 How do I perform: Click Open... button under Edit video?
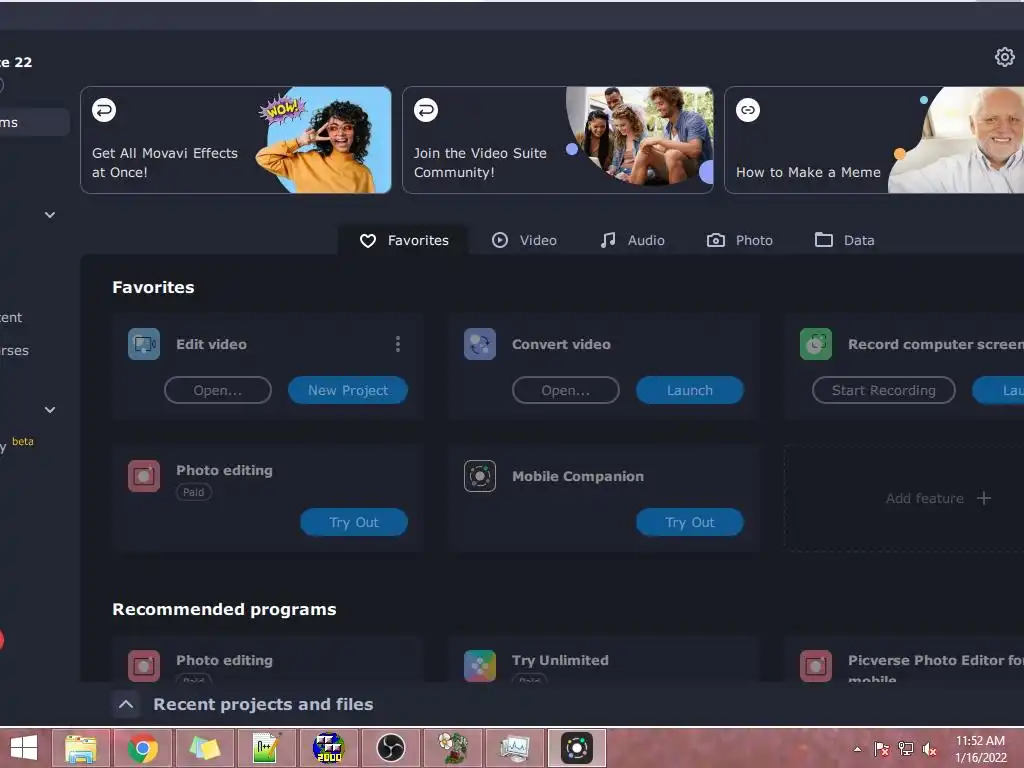point(217,391)
